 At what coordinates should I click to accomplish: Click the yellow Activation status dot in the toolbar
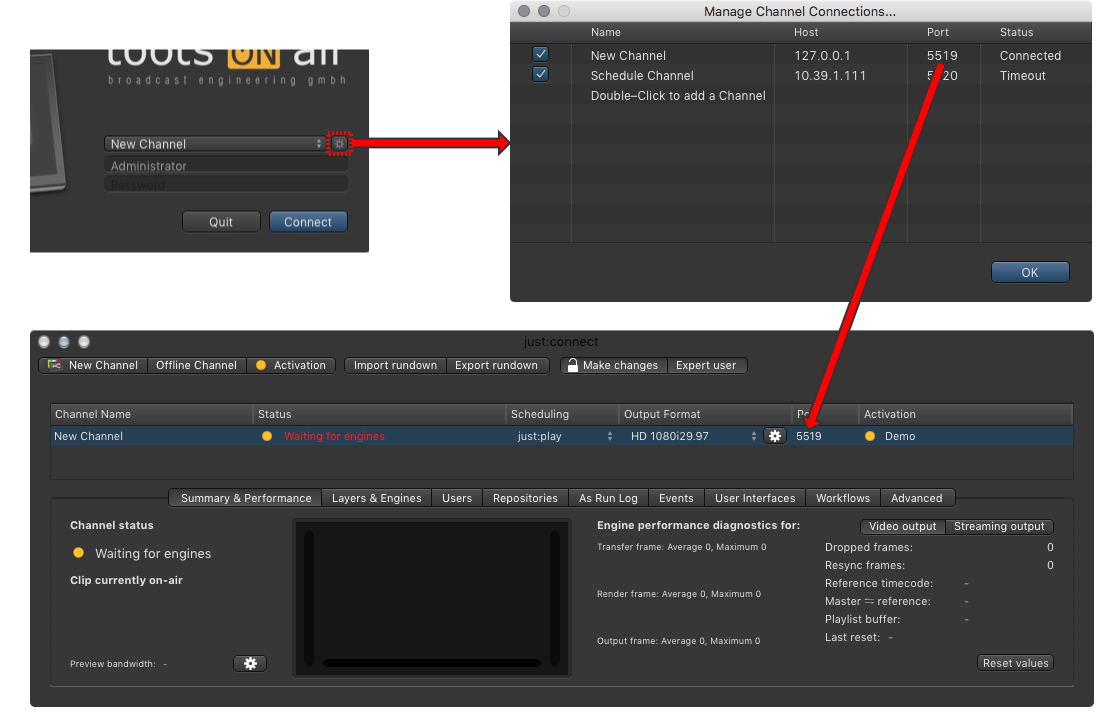261,365
